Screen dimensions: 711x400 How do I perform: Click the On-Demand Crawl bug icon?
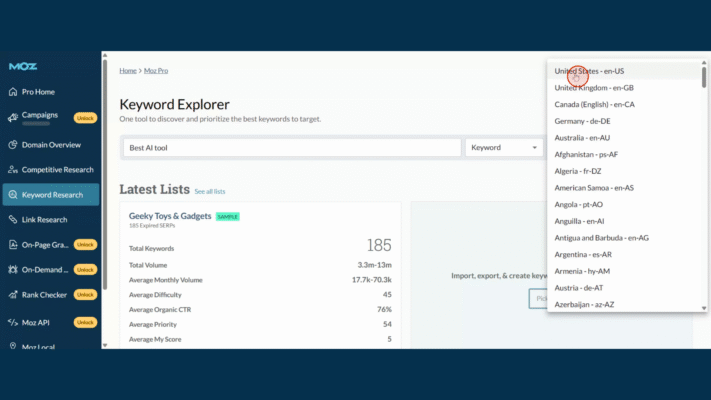[x=13, y=269]
